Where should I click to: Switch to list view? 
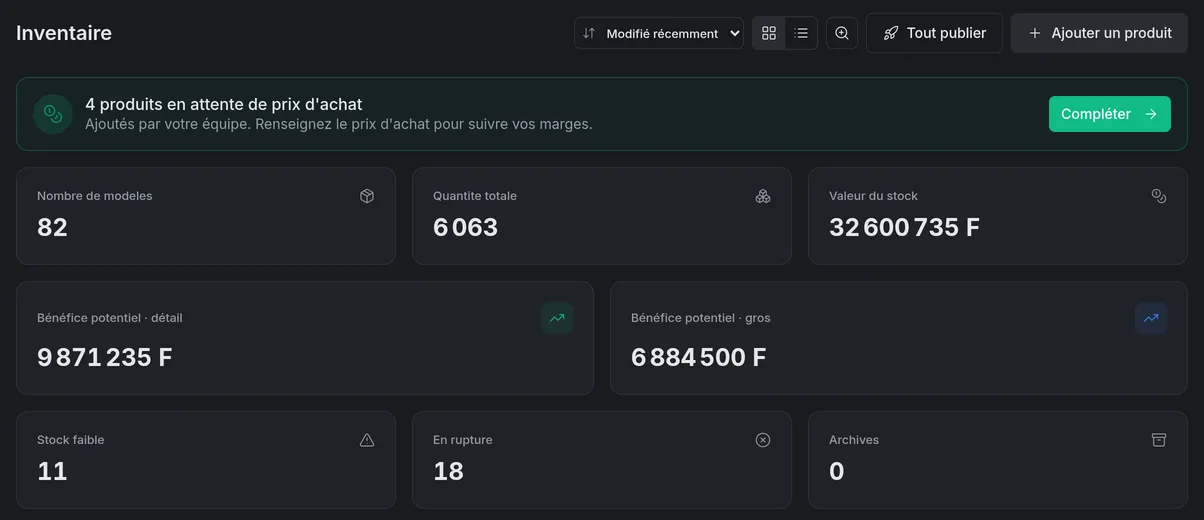click(801, 33)
